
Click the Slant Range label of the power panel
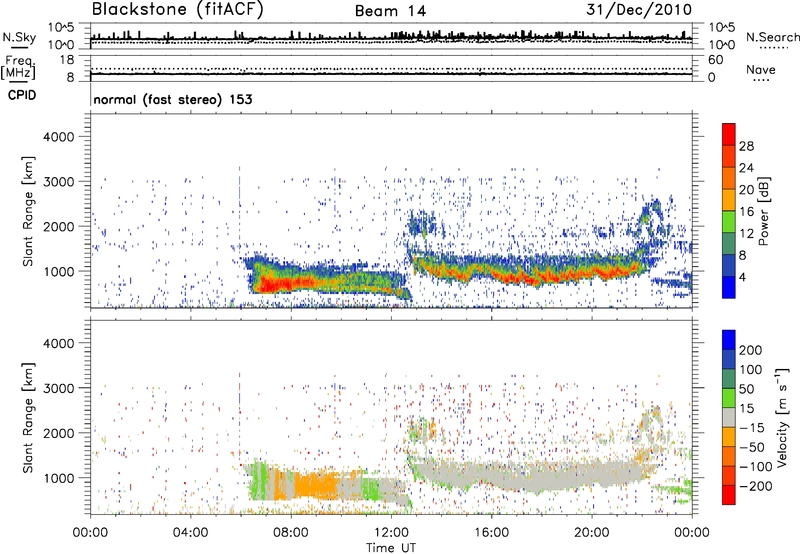click(x=28, y=211)
